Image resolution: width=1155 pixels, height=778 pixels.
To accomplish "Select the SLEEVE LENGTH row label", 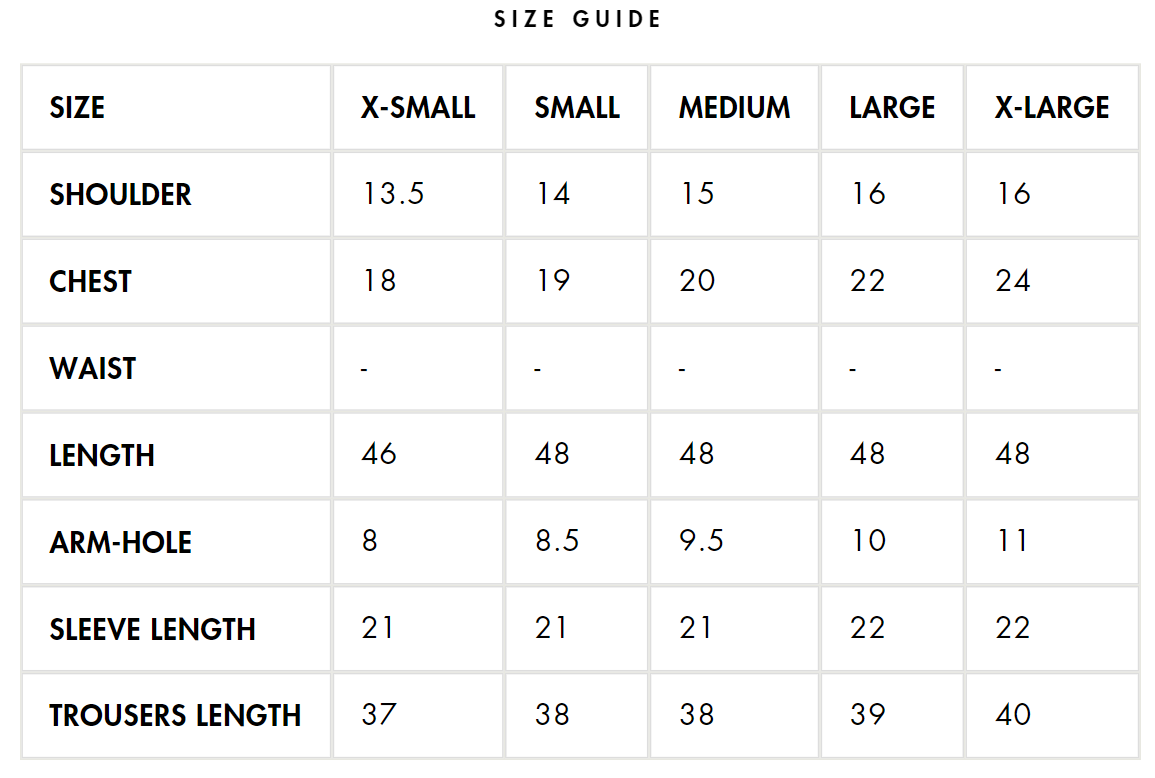I will click(152, 630).
